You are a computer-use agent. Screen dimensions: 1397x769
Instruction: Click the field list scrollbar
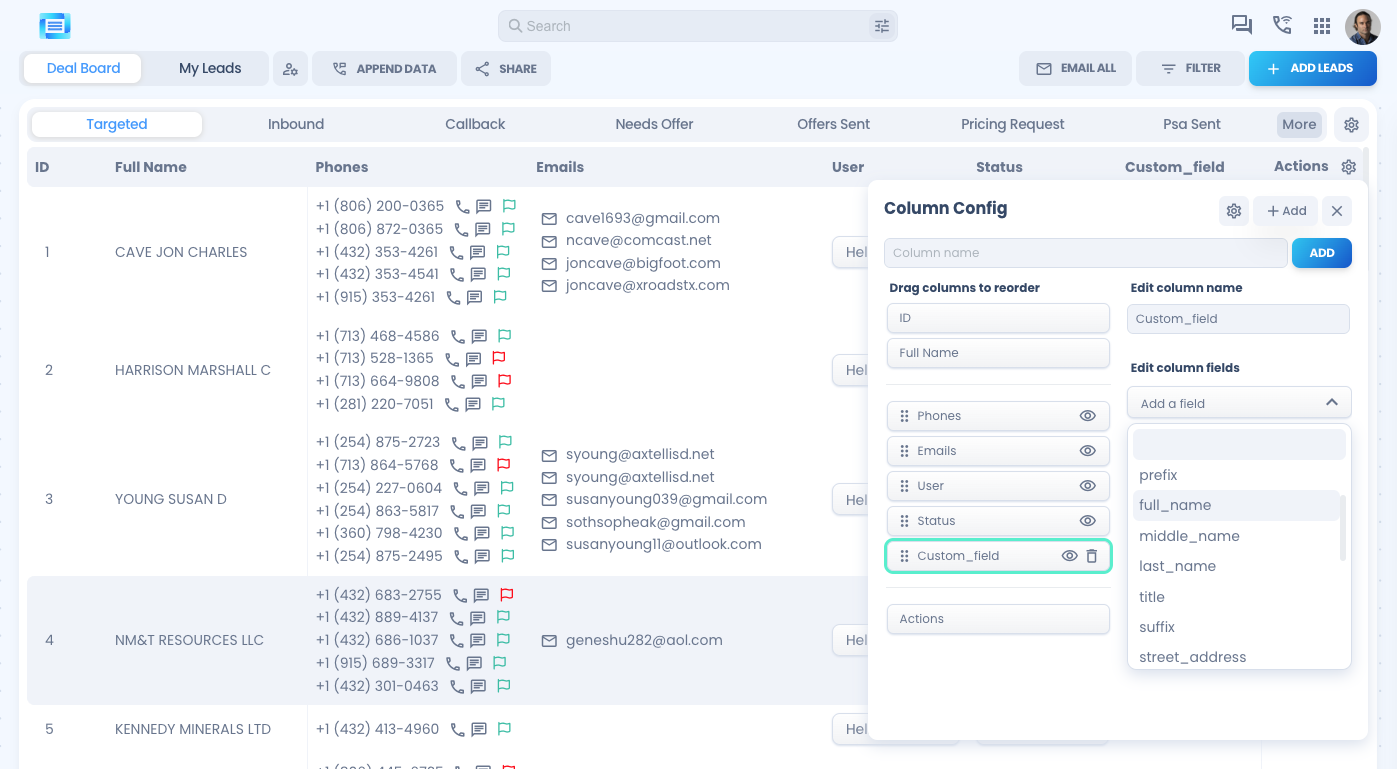pos(1343,527)
